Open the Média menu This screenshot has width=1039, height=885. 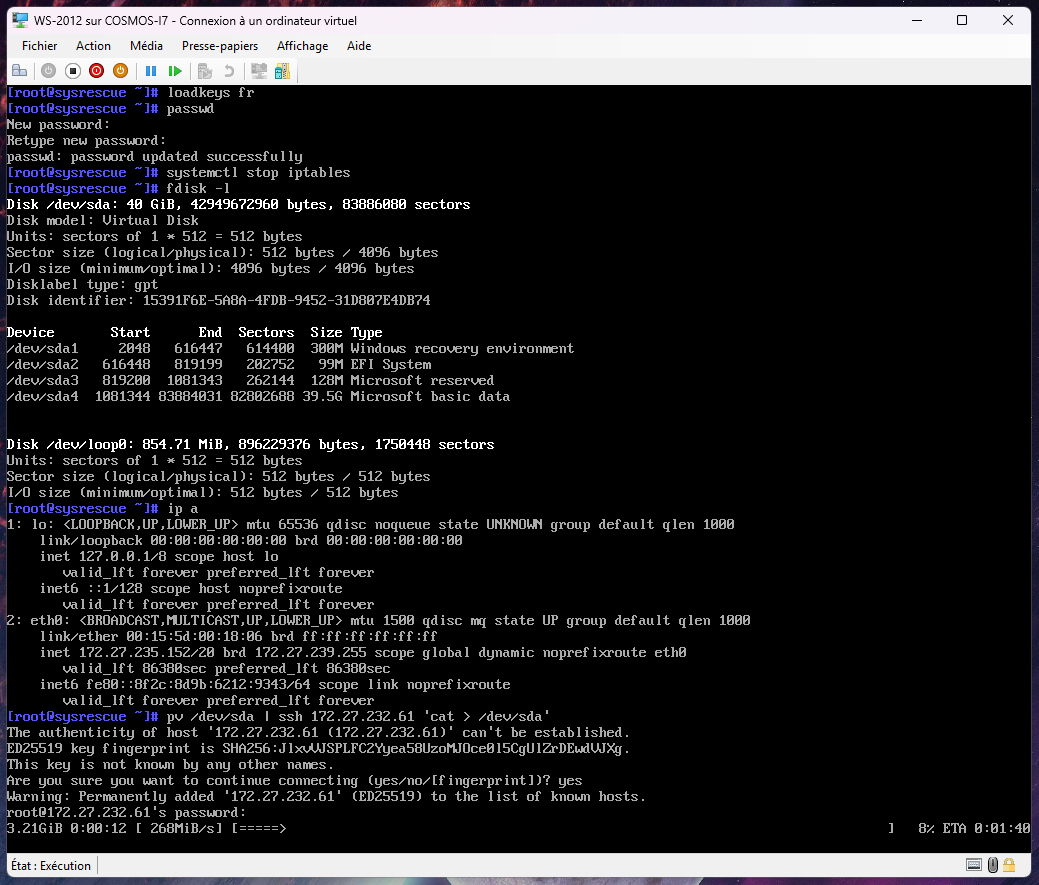[146, 46]
